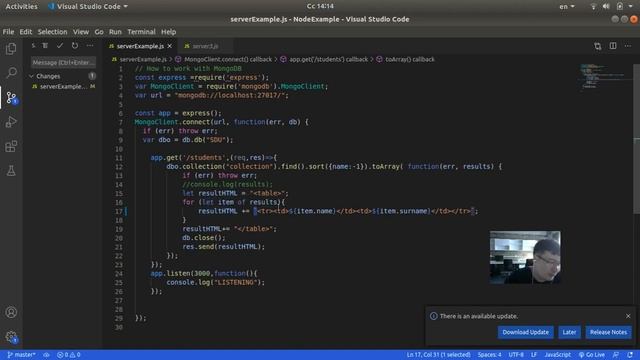Open the Source Control view icon
Image resolution: width=640 pixels, height=360 pixels.
(x=11, y=98)
